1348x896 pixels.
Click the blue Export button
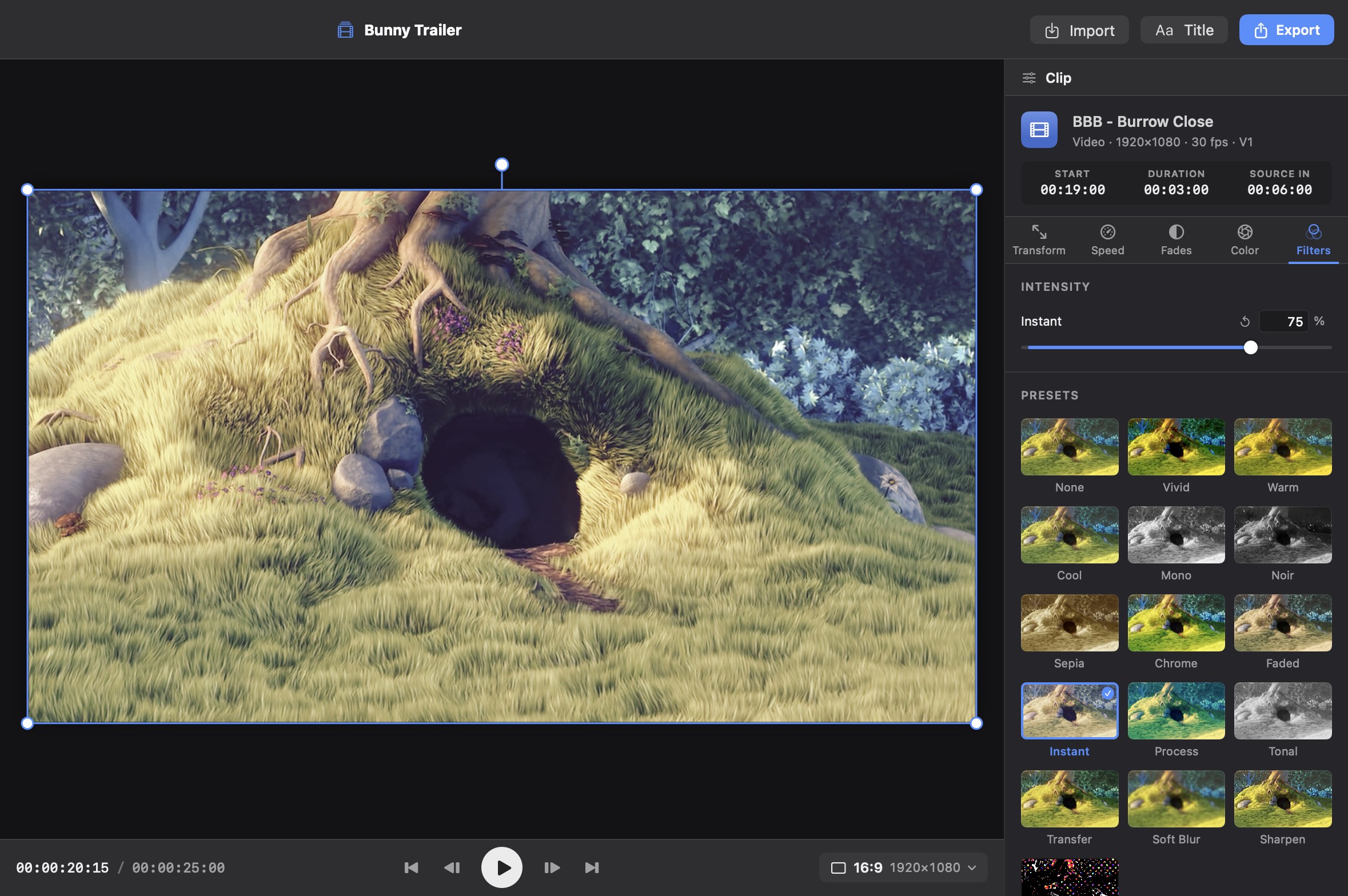(1286, 30)
